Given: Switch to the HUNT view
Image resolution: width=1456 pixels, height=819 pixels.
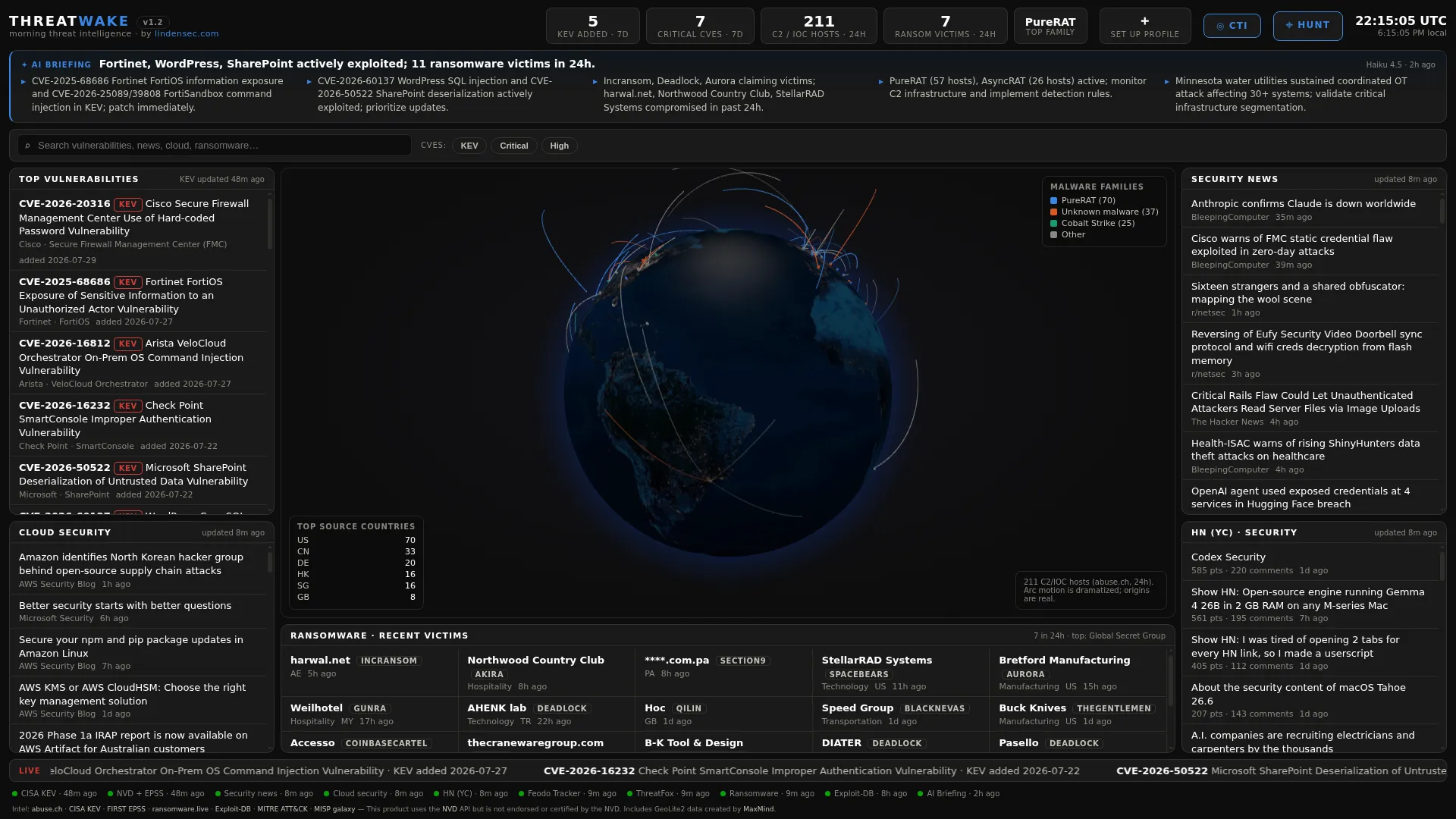Looking at the screenshot, I should [x=1307, y=26].
